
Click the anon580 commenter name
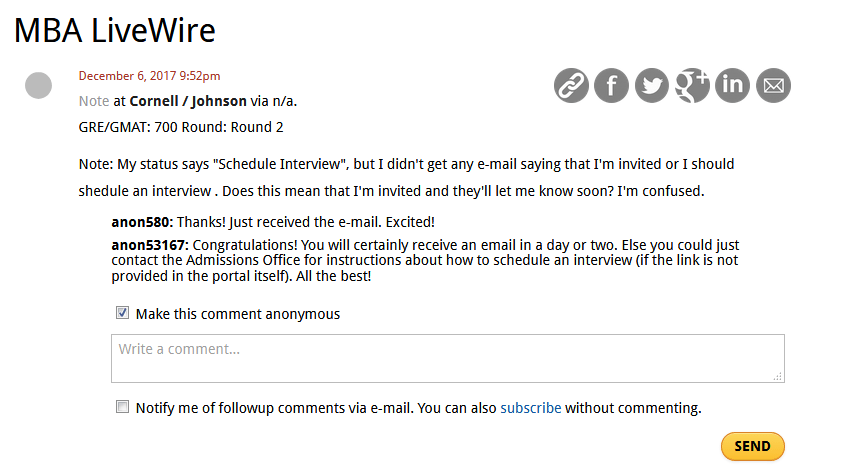click(x=143, y=222)
